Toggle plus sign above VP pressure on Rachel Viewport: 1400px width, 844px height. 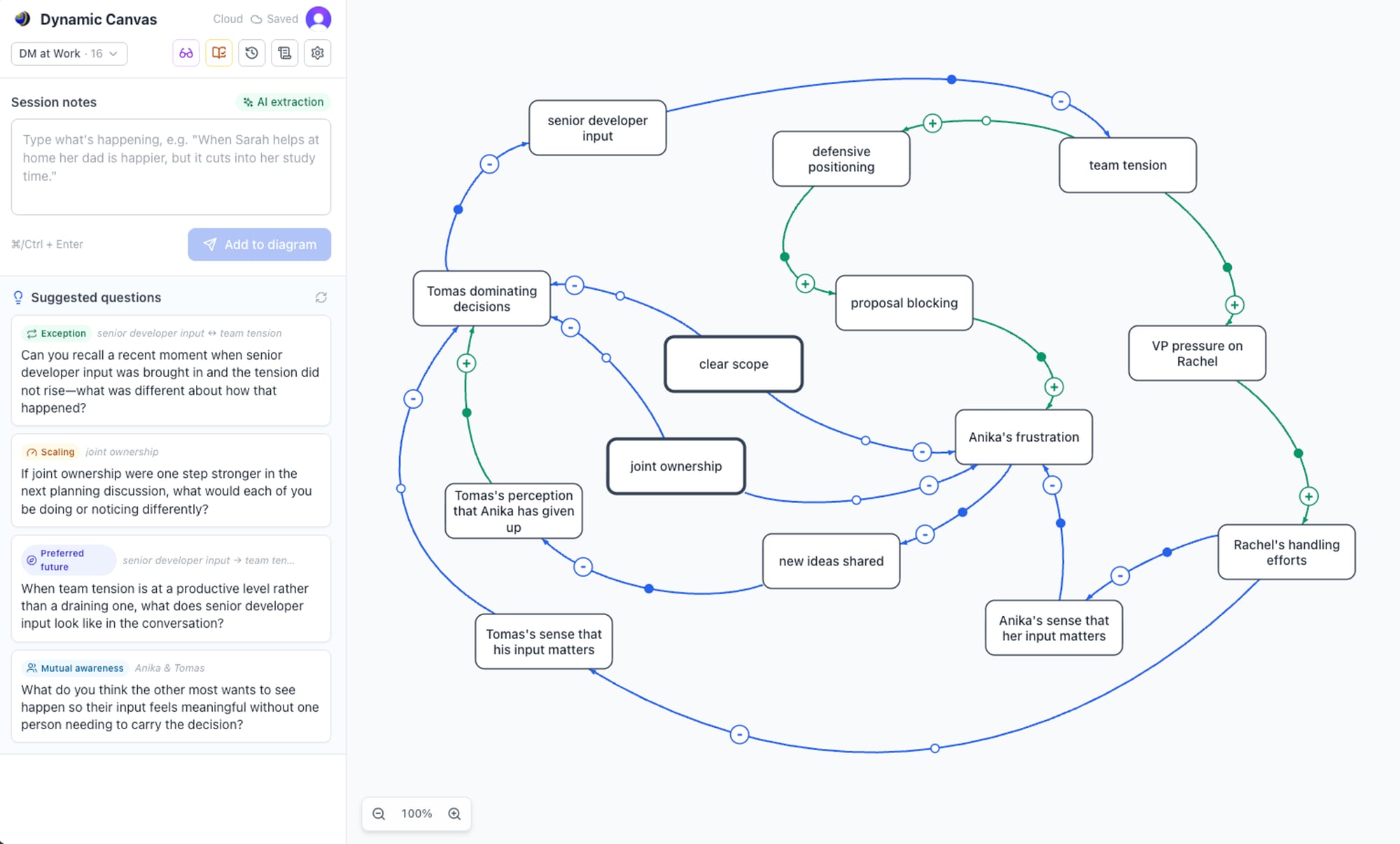[x=1235, y=305]
